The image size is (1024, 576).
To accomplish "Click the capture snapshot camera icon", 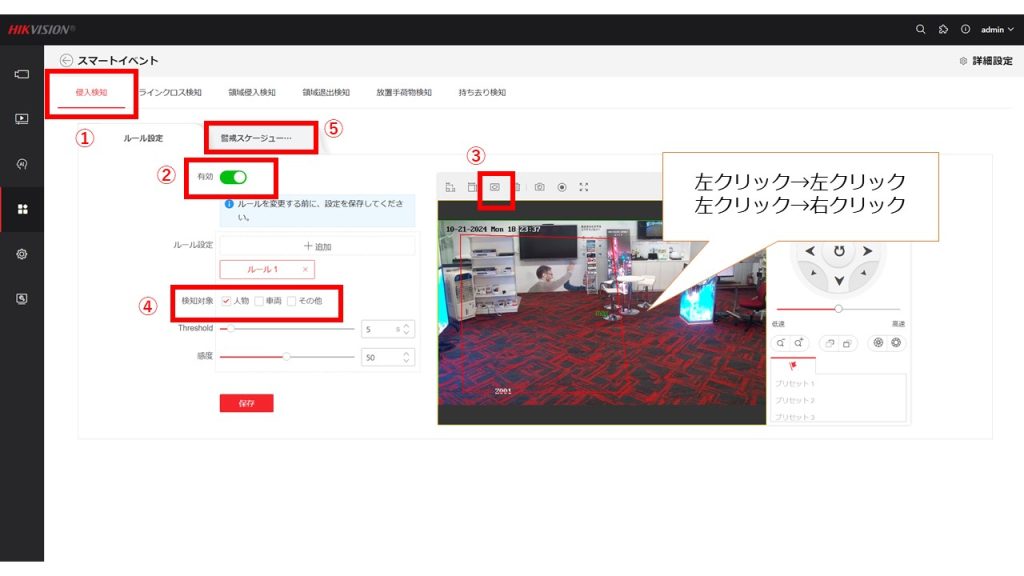I will point(539,187).
